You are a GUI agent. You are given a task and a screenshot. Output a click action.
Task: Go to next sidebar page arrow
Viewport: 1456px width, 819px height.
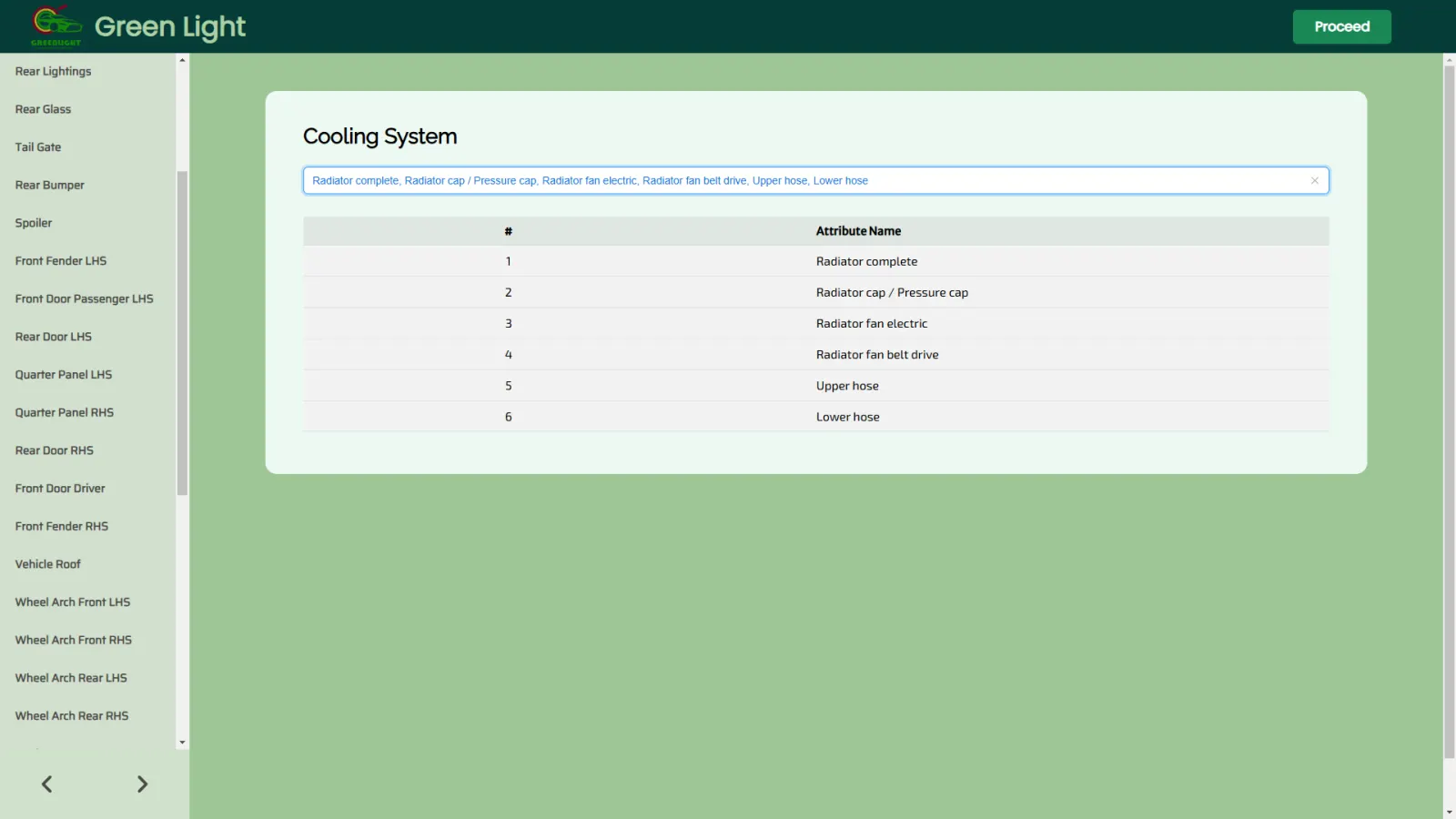pyautogui.click(x=142, y=784)
